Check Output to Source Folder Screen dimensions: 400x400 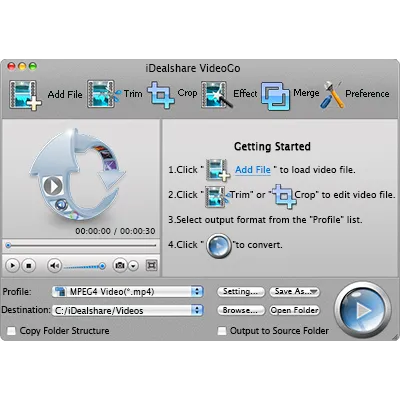222,331
